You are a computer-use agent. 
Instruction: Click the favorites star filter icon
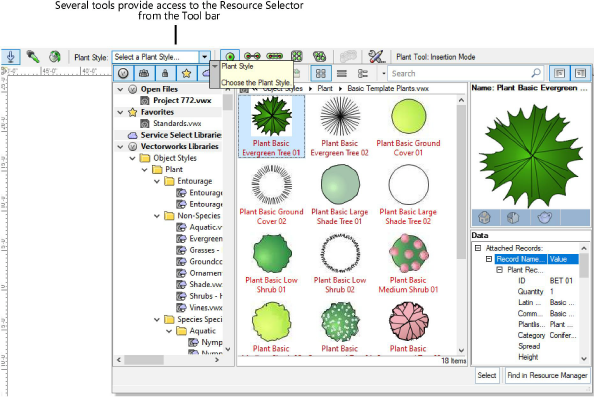click(186, 73)
